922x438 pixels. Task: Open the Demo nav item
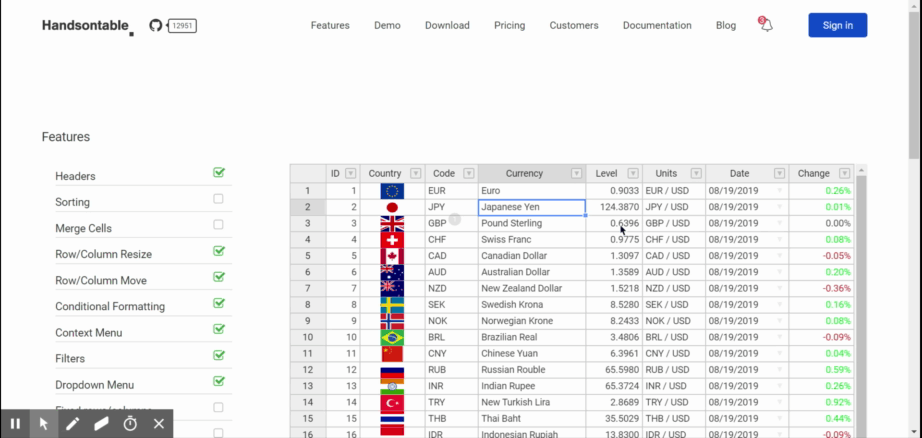[387, 25]
